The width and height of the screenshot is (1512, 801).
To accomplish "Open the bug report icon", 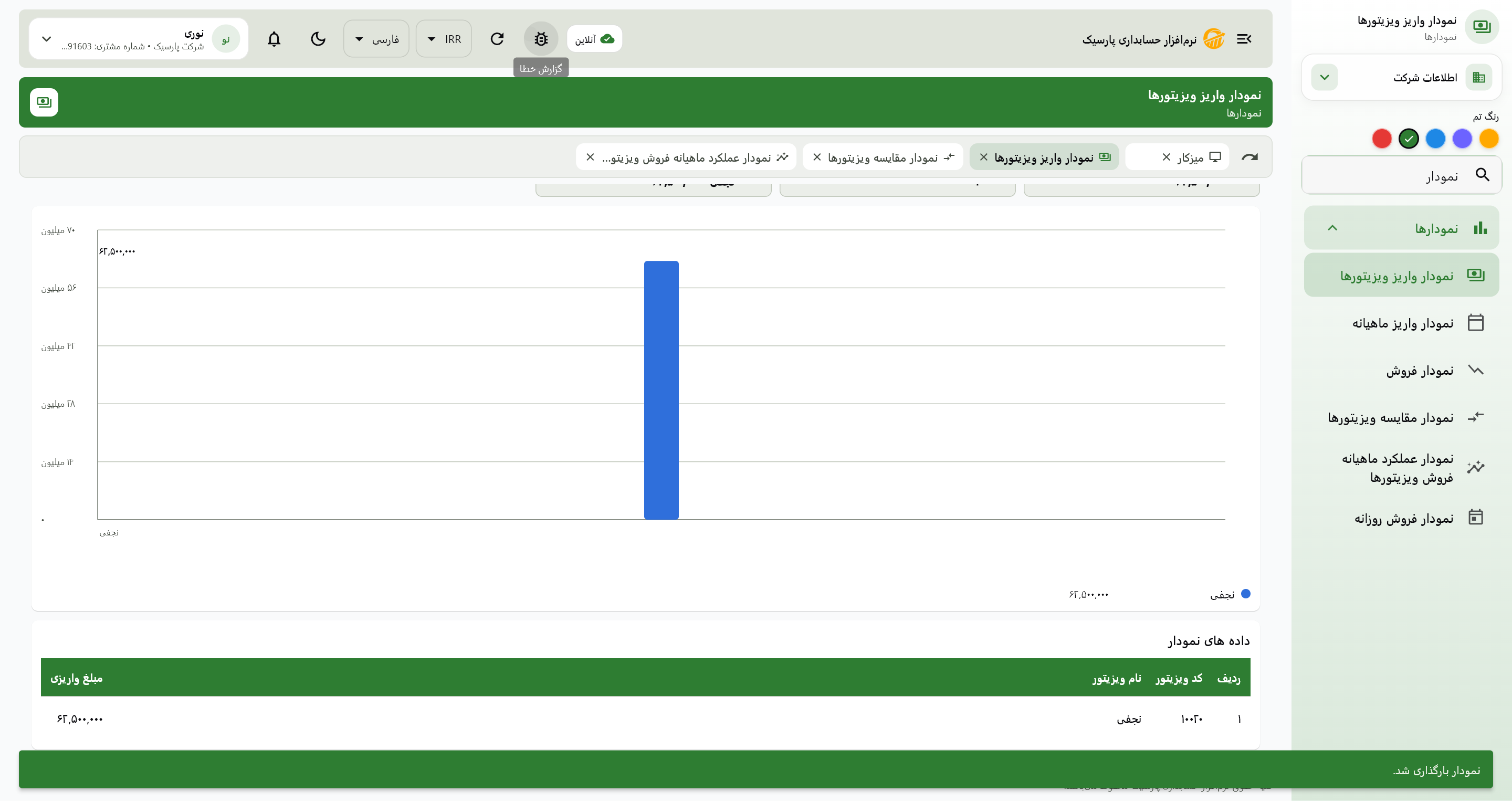I will [x=541, y=39].
